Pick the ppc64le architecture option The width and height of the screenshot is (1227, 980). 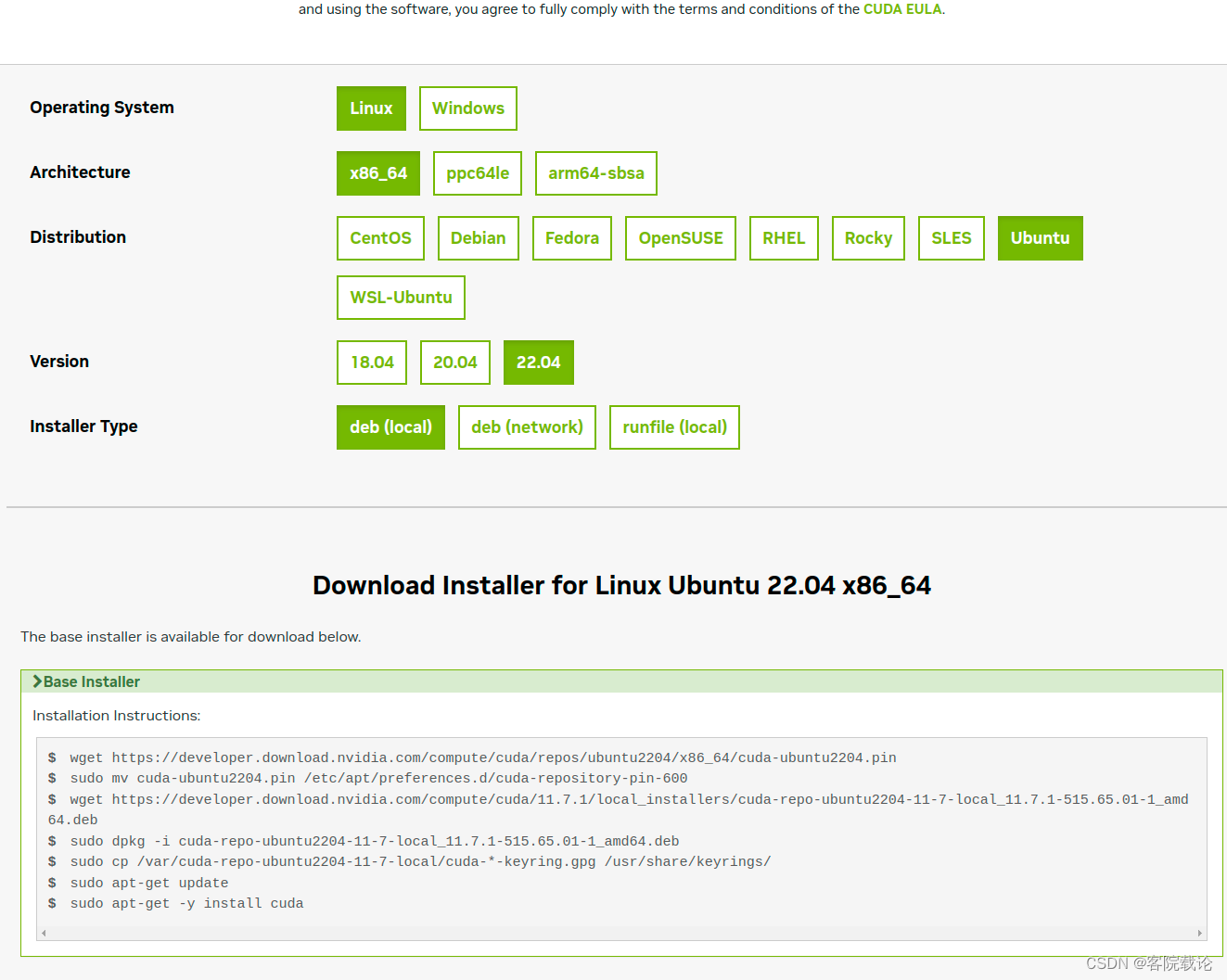point(478,173)
